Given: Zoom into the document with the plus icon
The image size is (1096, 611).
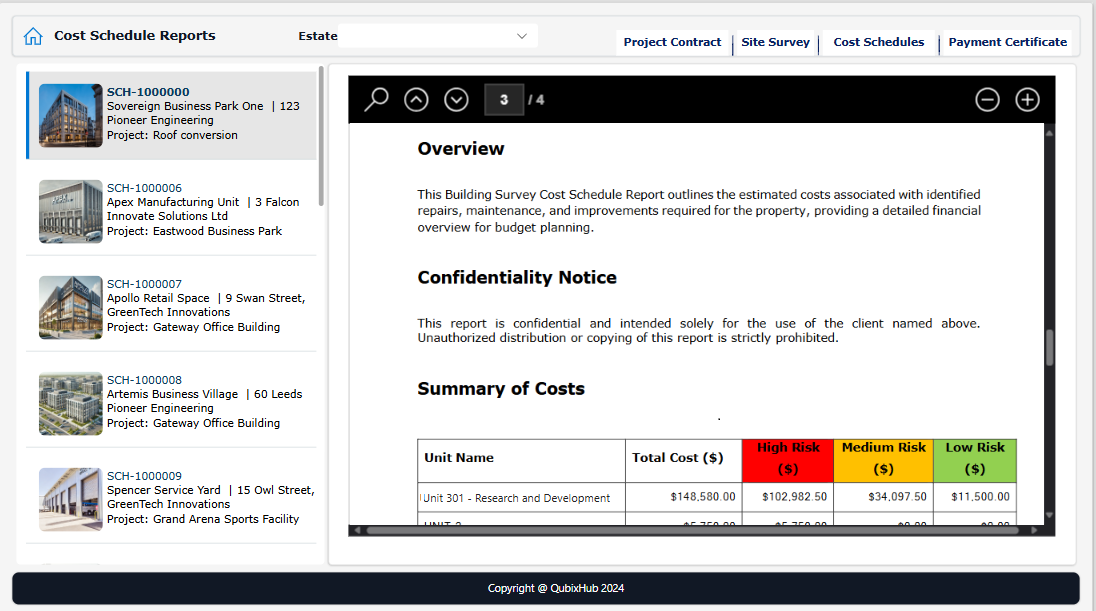Looking at the screenshot, I should click(1027, 99).
